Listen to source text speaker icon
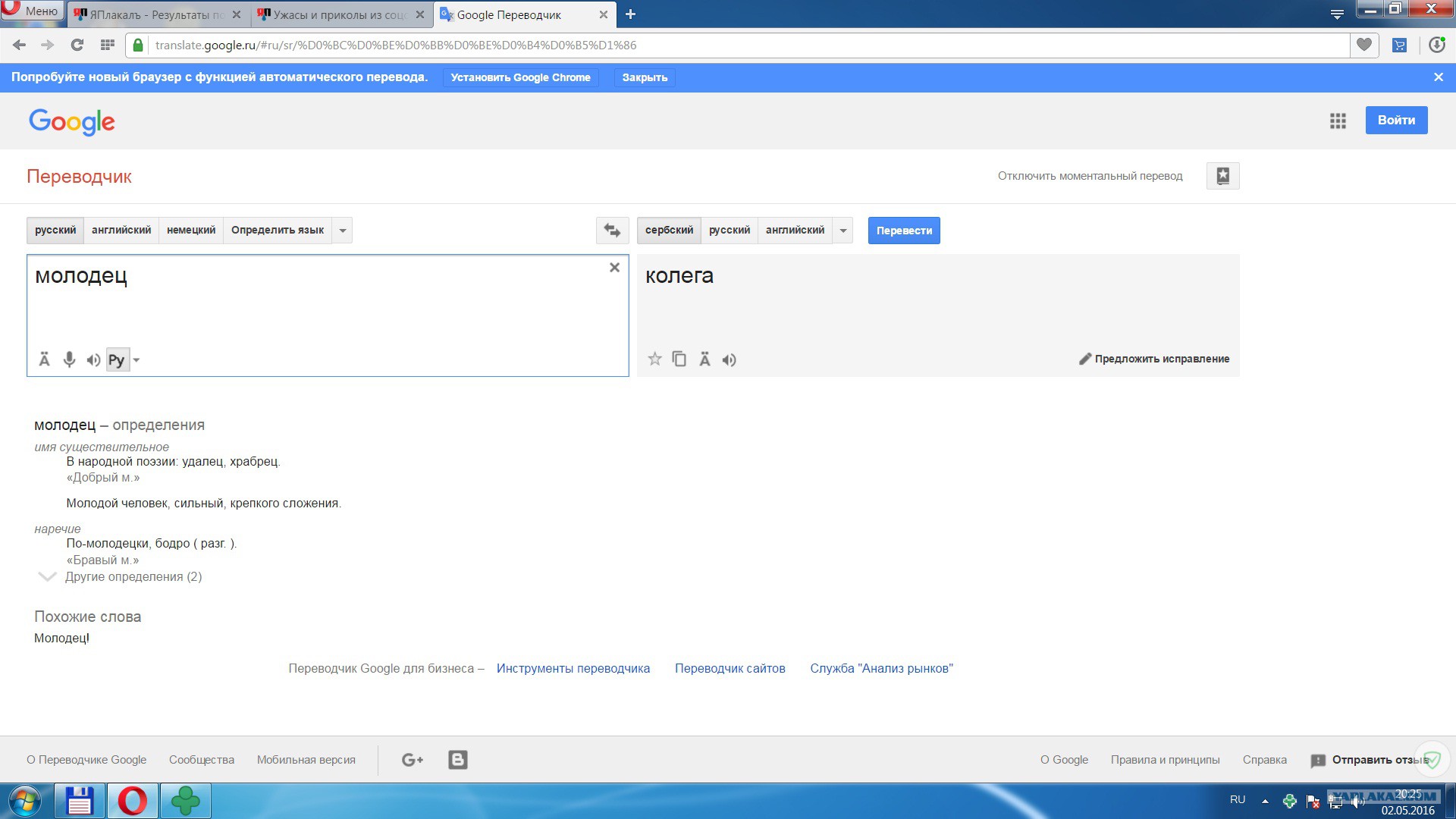 pos(93,360)
